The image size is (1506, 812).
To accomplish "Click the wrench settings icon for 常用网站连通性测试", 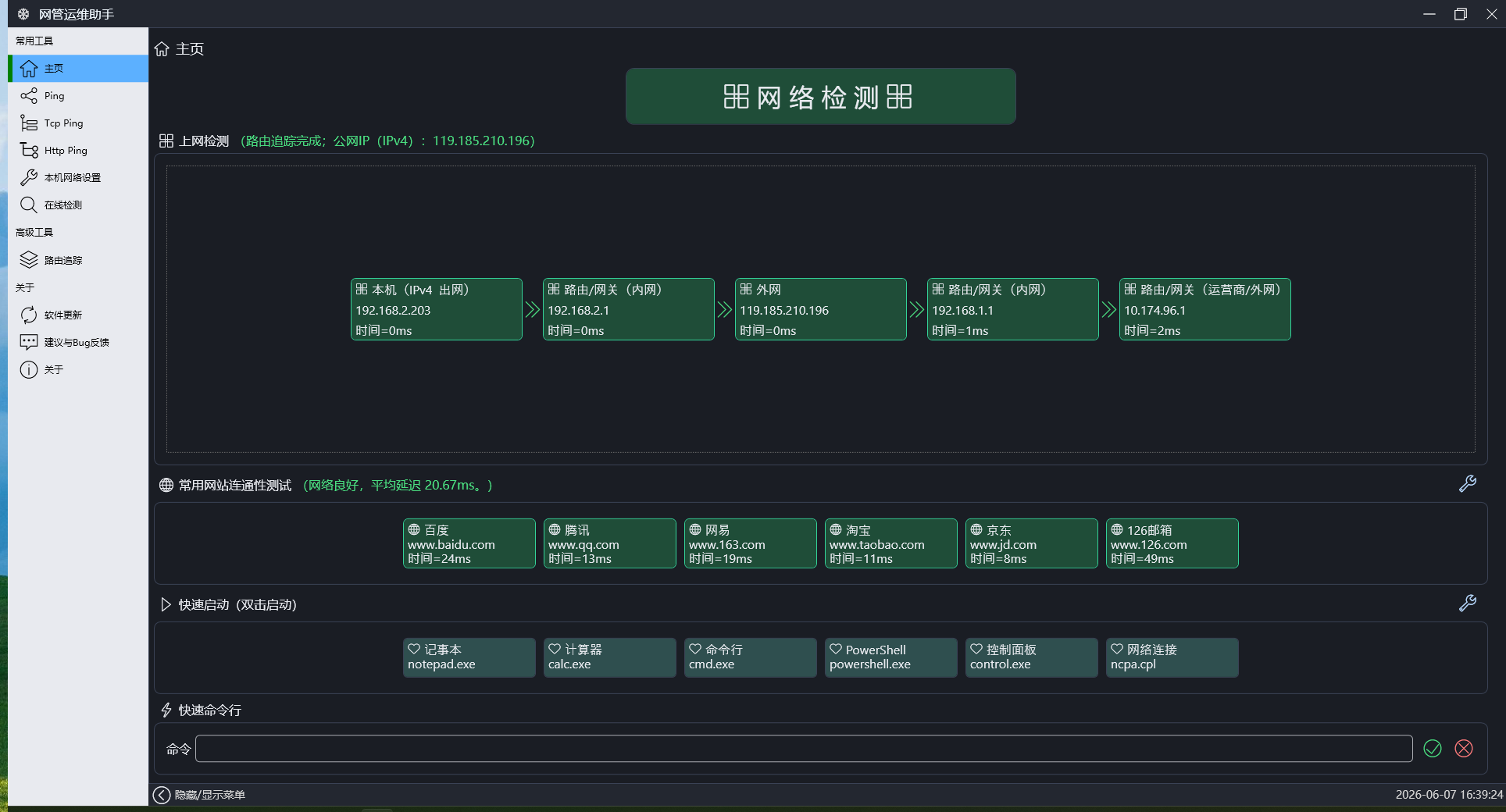I will pyautogui.click(x=1468, y=484).
